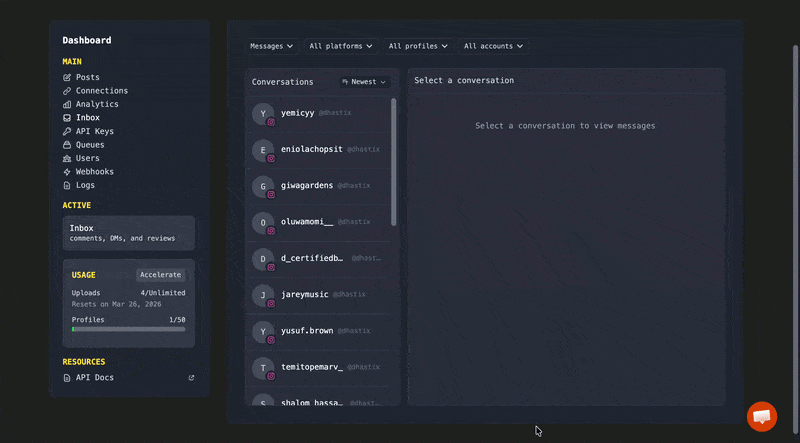
Task: Click temitopemarv_'s avatar icon
Action: tap(263, 368)
